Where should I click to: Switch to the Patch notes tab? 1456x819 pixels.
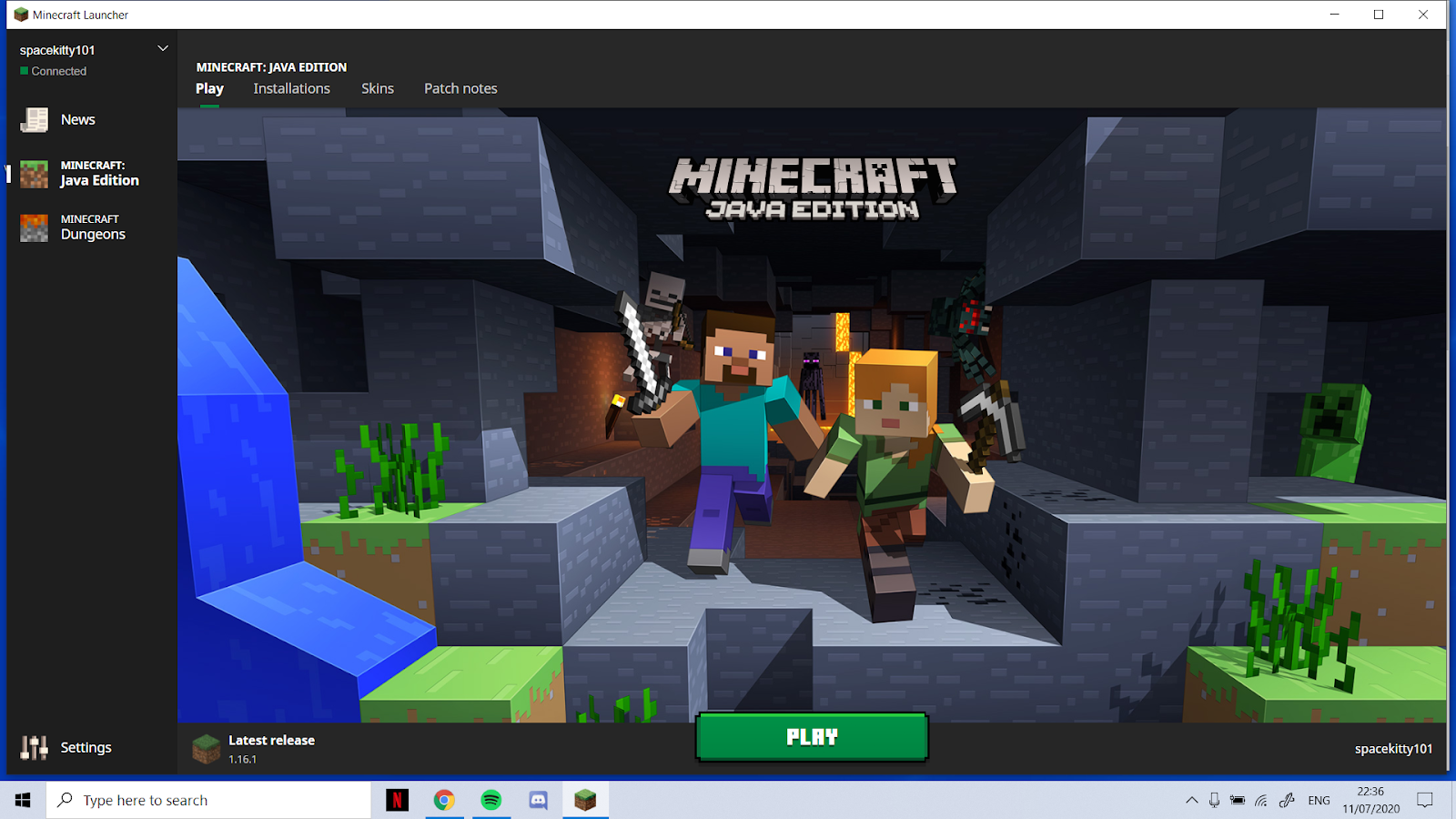tap(460, 88)
